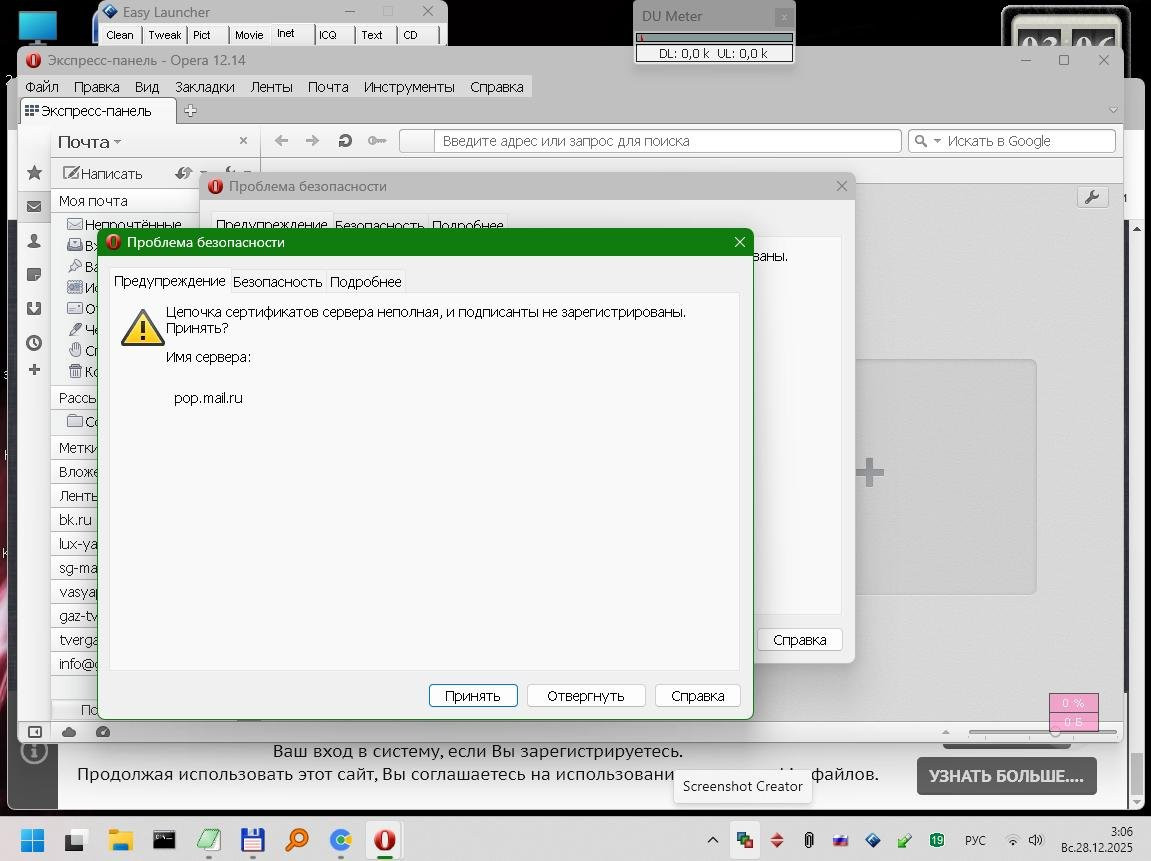
Task: Open the Подробнее tab in front dialog
Action: point(365,282)
